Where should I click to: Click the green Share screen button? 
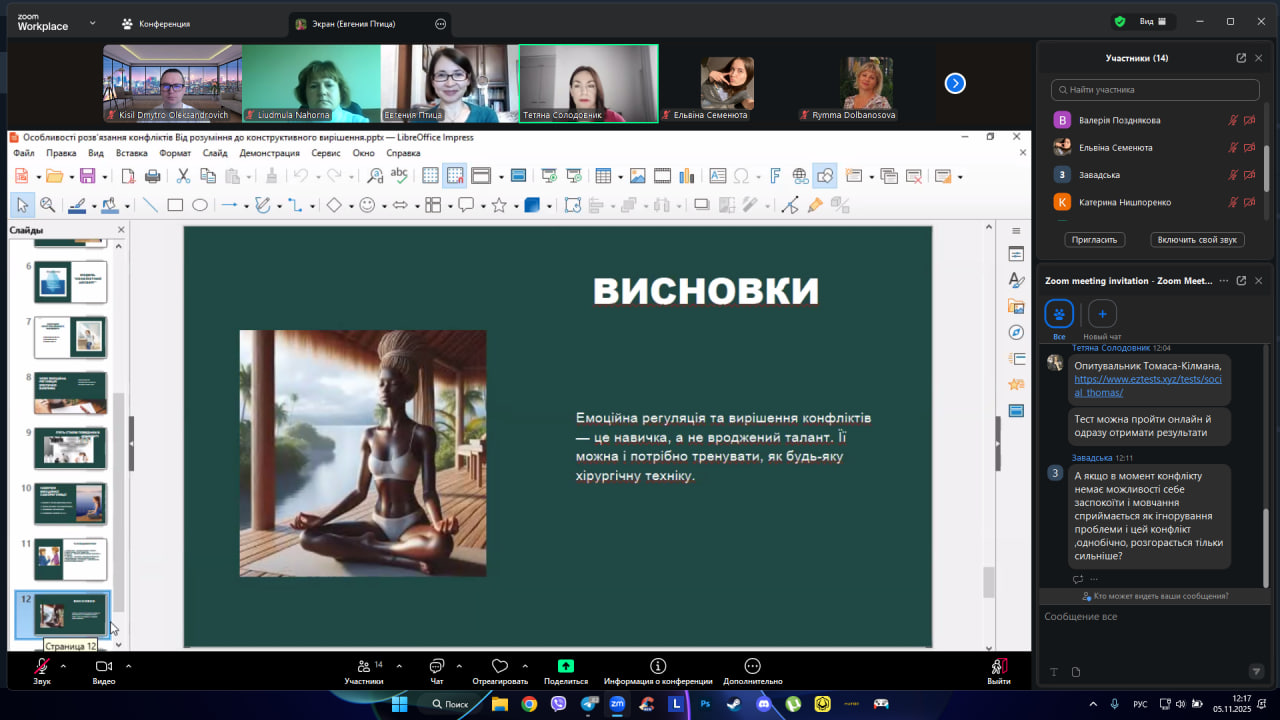click(x=566, y=667)
